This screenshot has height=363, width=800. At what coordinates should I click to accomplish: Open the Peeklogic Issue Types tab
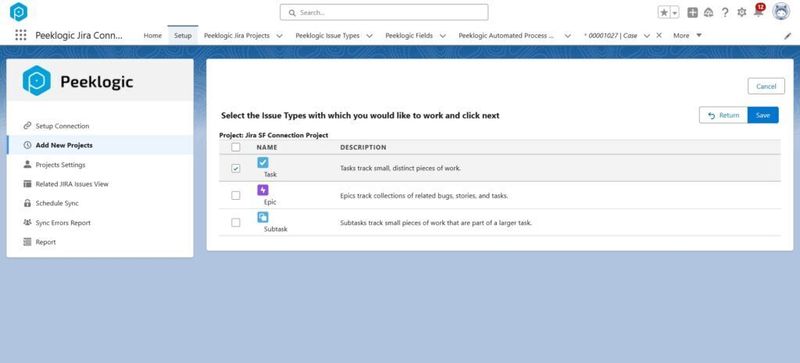point(328,36)
